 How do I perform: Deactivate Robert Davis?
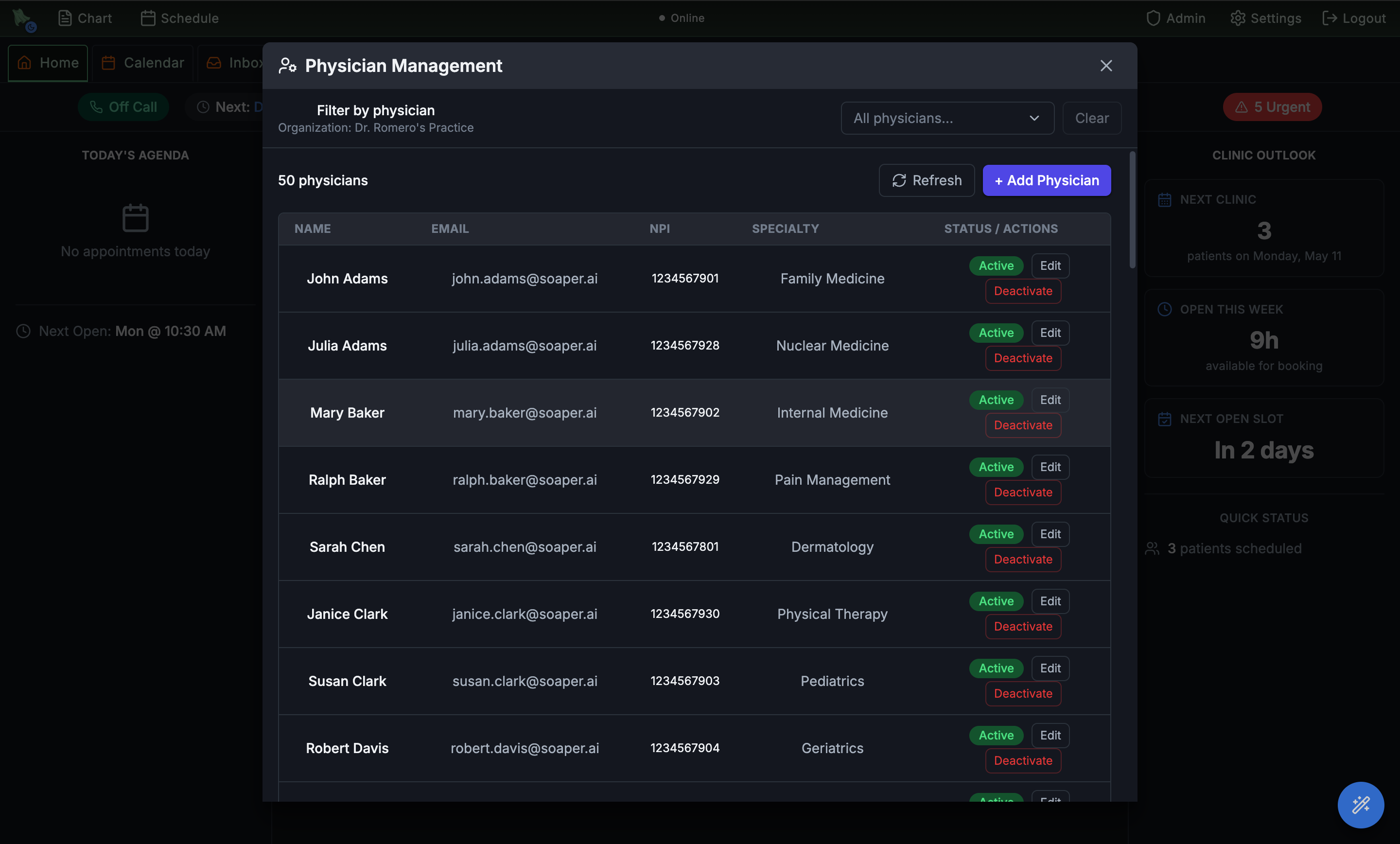(1023, 760)
